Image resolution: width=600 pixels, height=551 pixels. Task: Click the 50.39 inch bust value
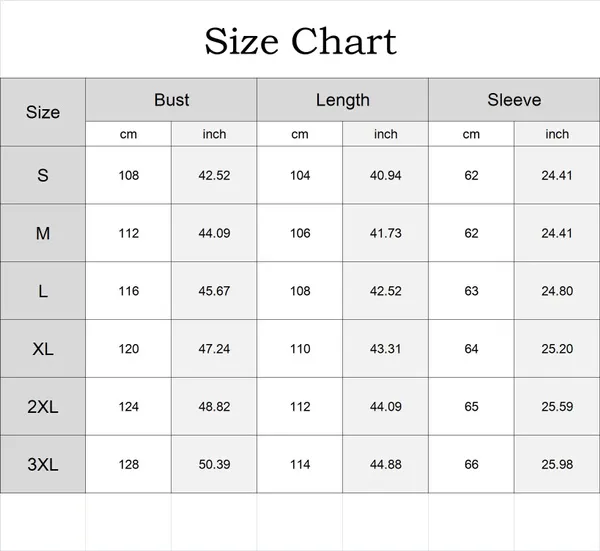pos(215,465)
